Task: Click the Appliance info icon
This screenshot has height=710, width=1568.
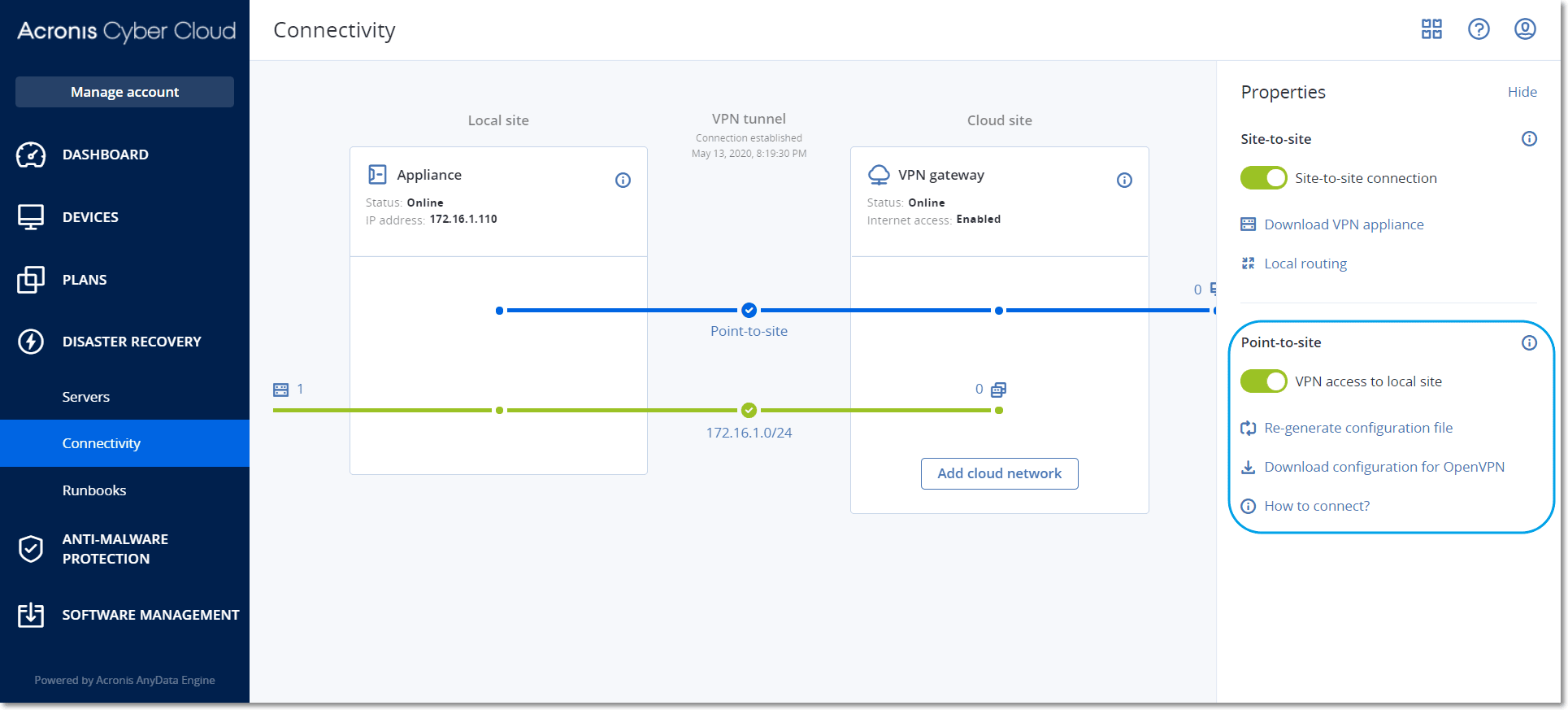Action: pos(623,180)
